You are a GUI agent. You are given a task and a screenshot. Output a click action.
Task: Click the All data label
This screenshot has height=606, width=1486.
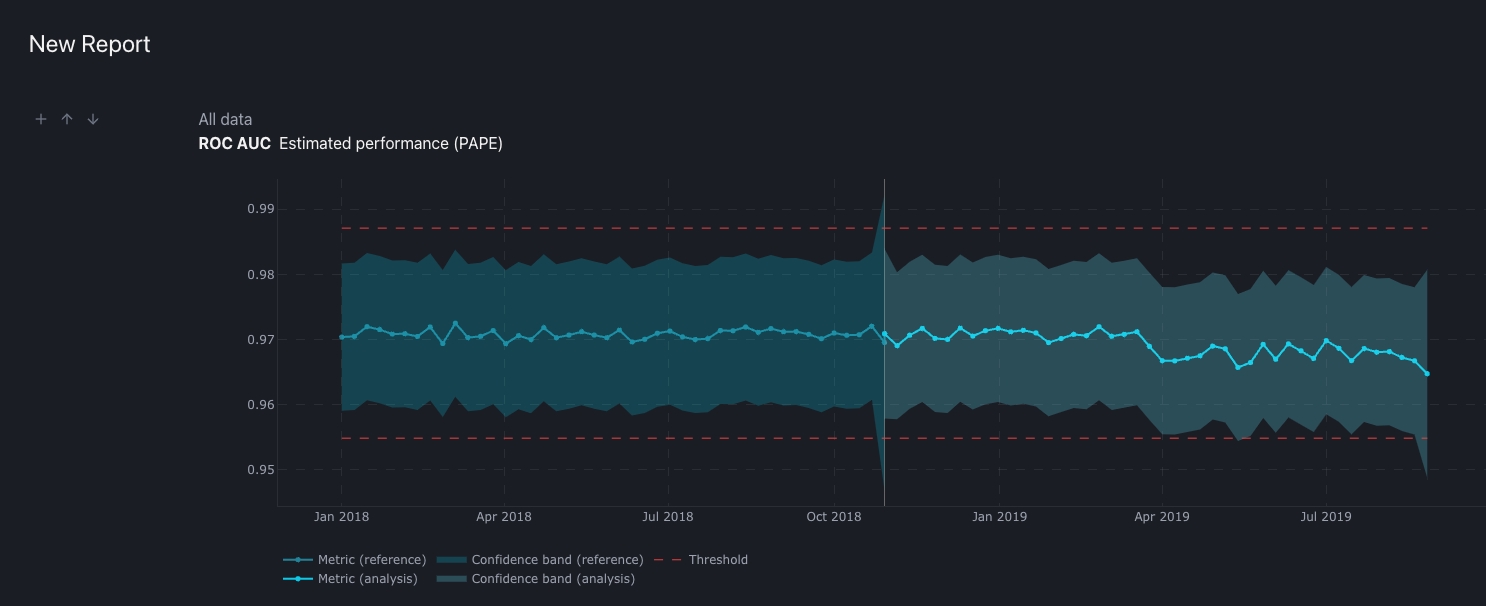[x=225, y=120]
